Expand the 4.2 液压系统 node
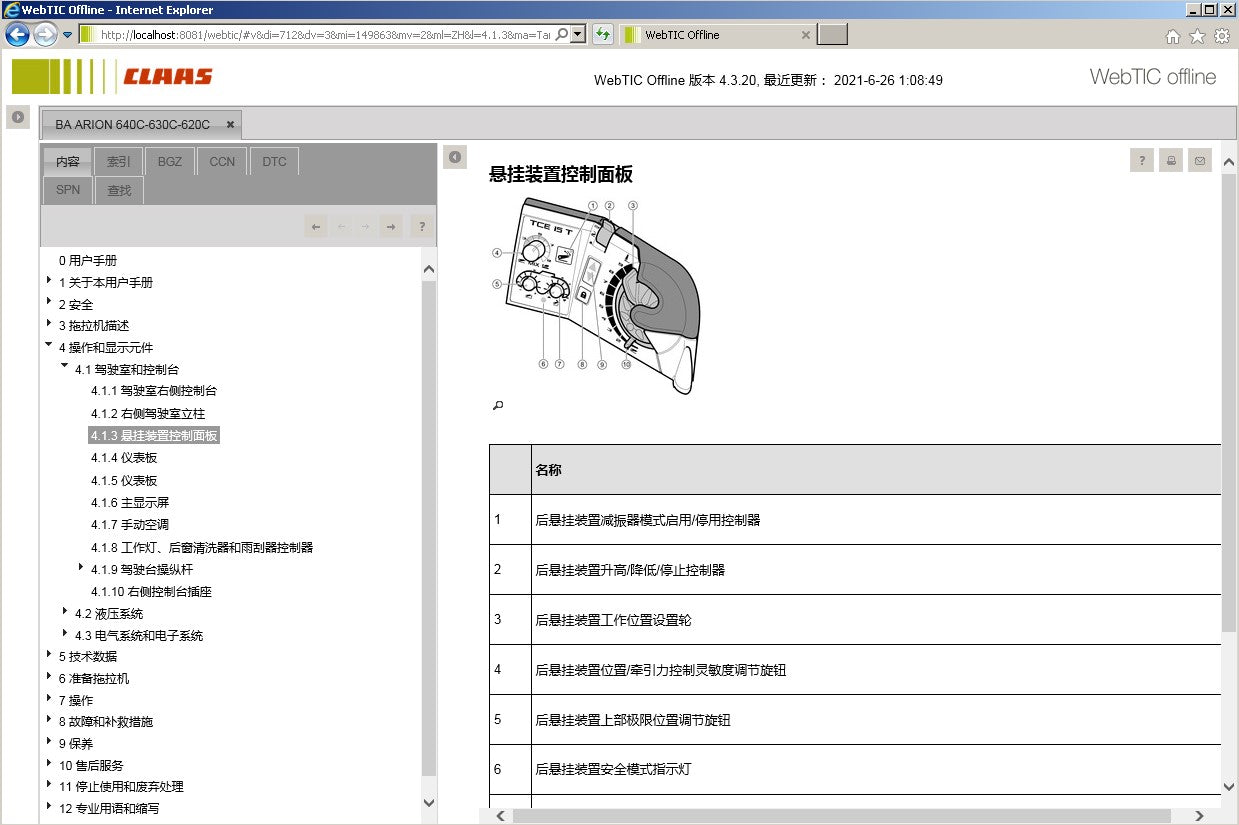 [65, 612]
